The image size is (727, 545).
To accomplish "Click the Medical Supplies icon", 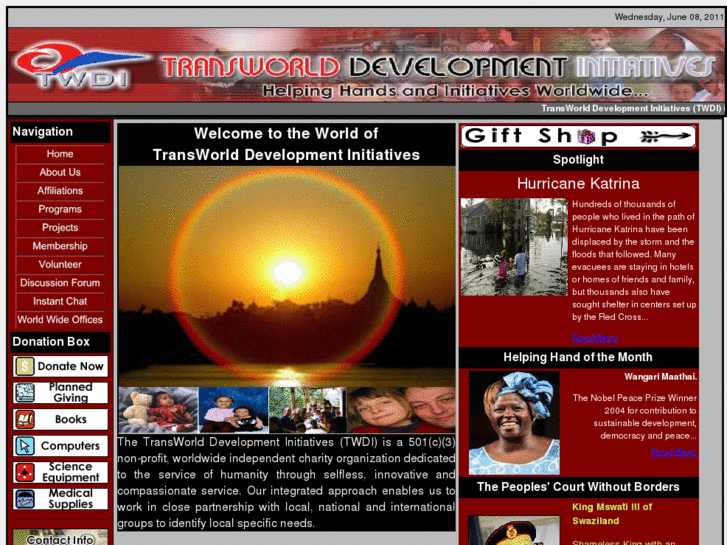I will tap(25, 499).
